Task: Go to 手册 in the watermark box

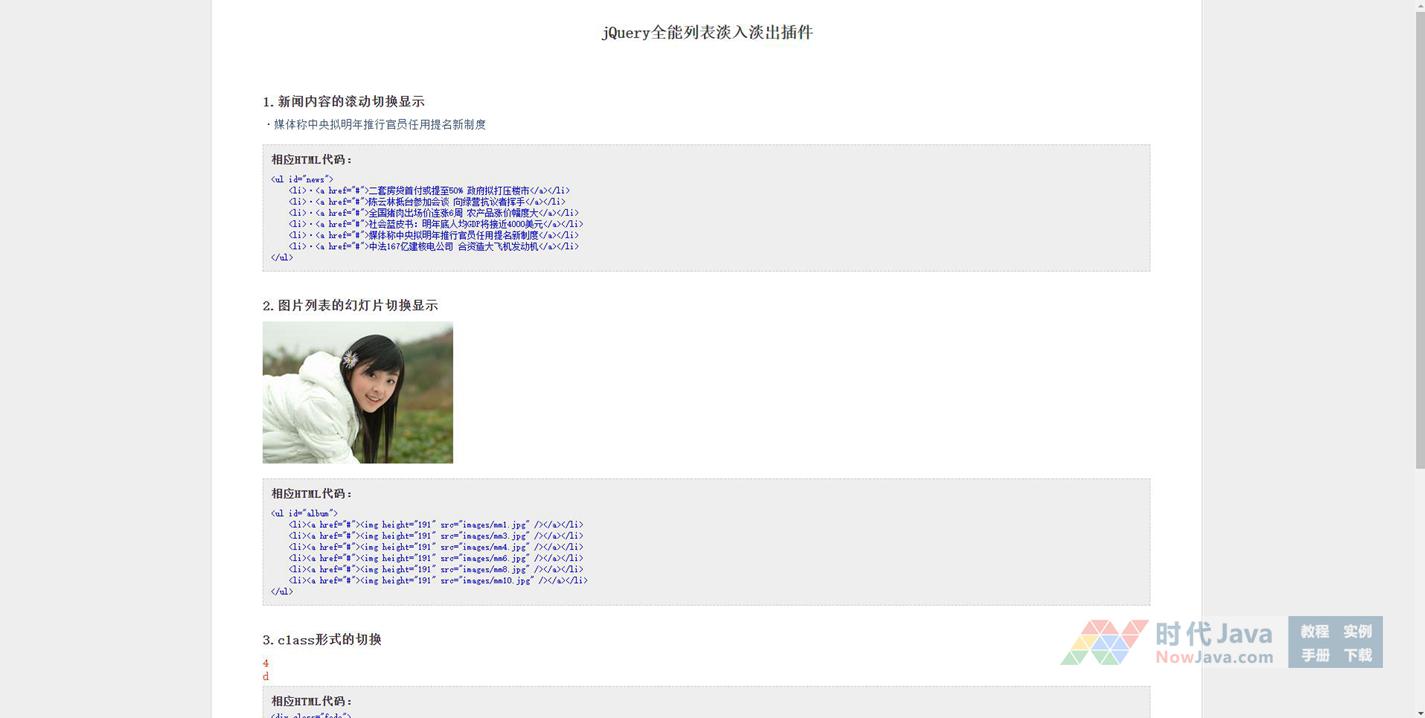Action: (x=1314, y=655)
